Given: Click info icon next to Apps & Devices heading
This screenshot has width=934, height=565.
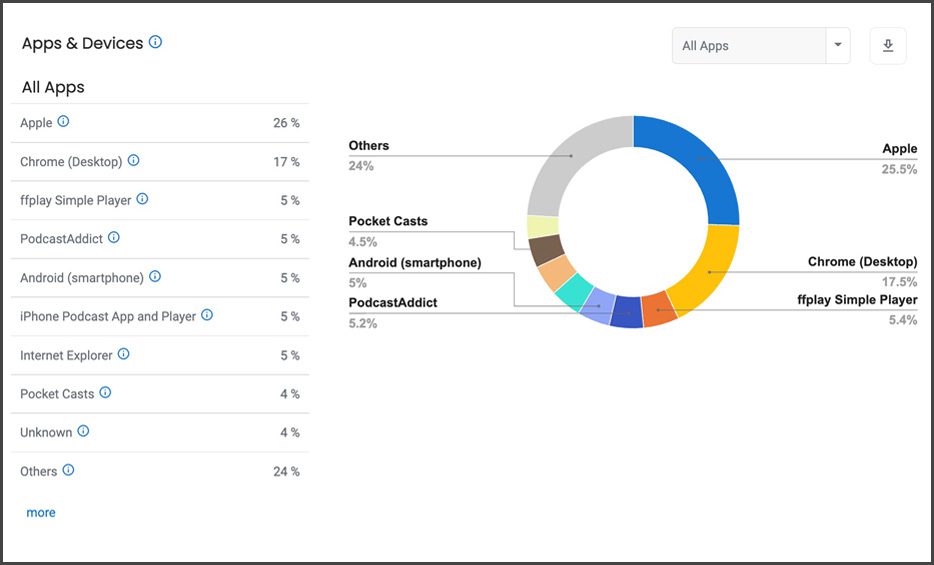Looking at the screenshot, I should click(x=155, y=42).
